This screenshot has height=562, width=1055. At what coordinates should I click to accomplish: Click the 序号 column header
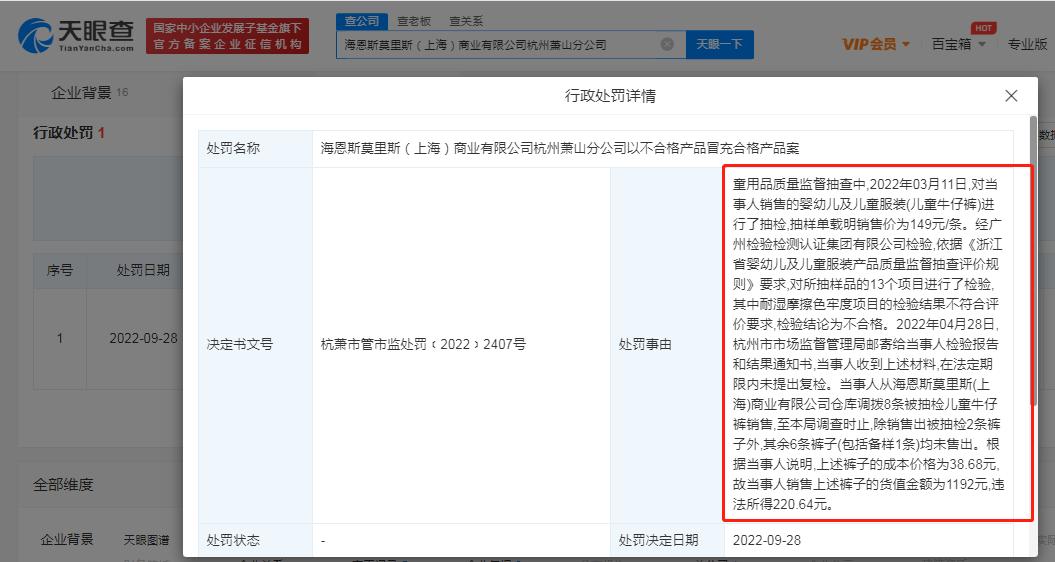coord(59,271)
